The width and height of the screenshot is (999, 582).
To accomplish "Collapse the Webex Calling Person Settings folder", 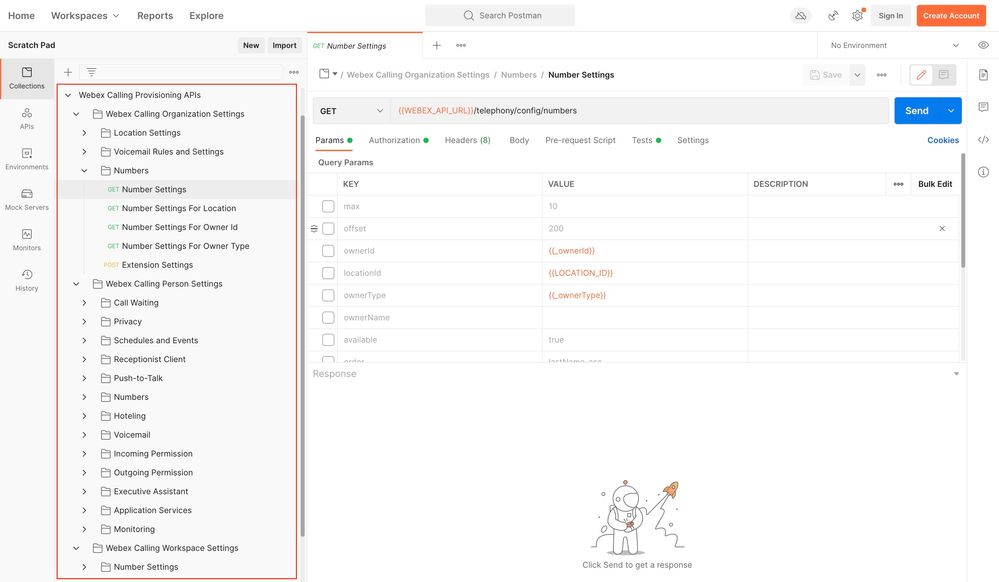I will click(x=76, y=284).
